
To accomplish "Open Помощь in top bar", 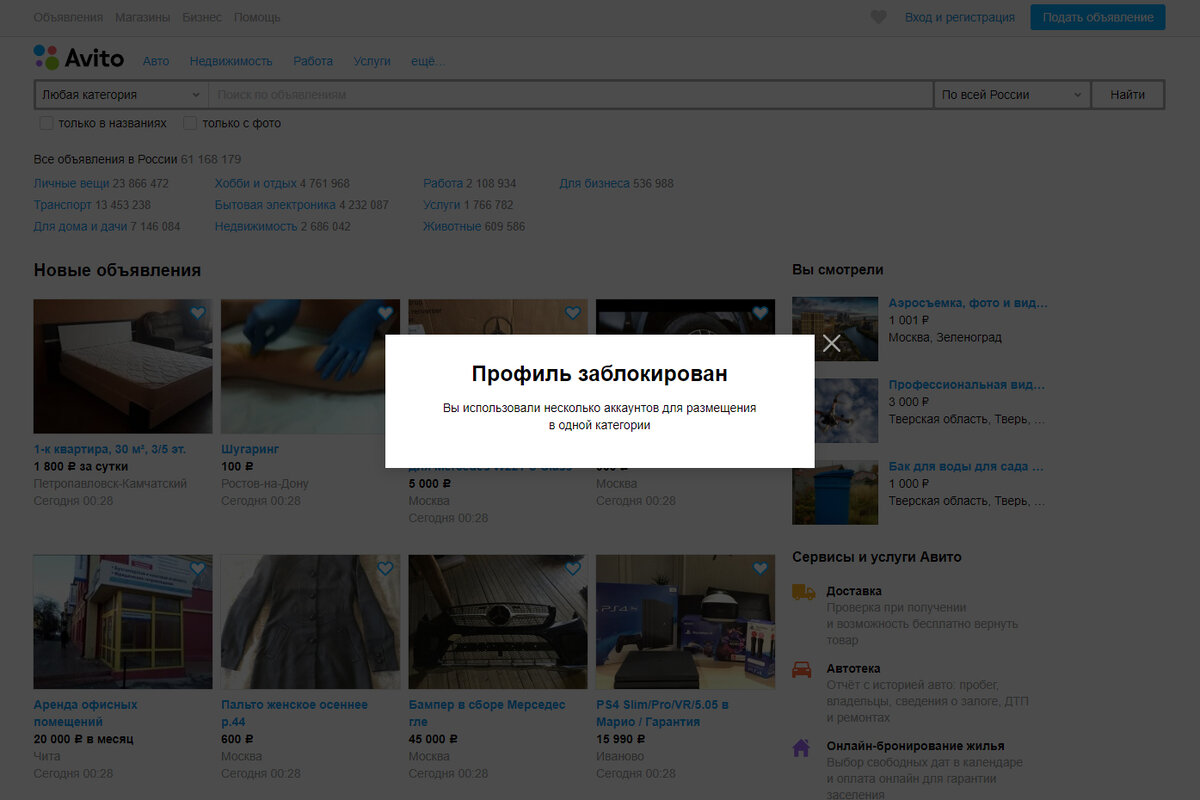I will tap(257, 17).
